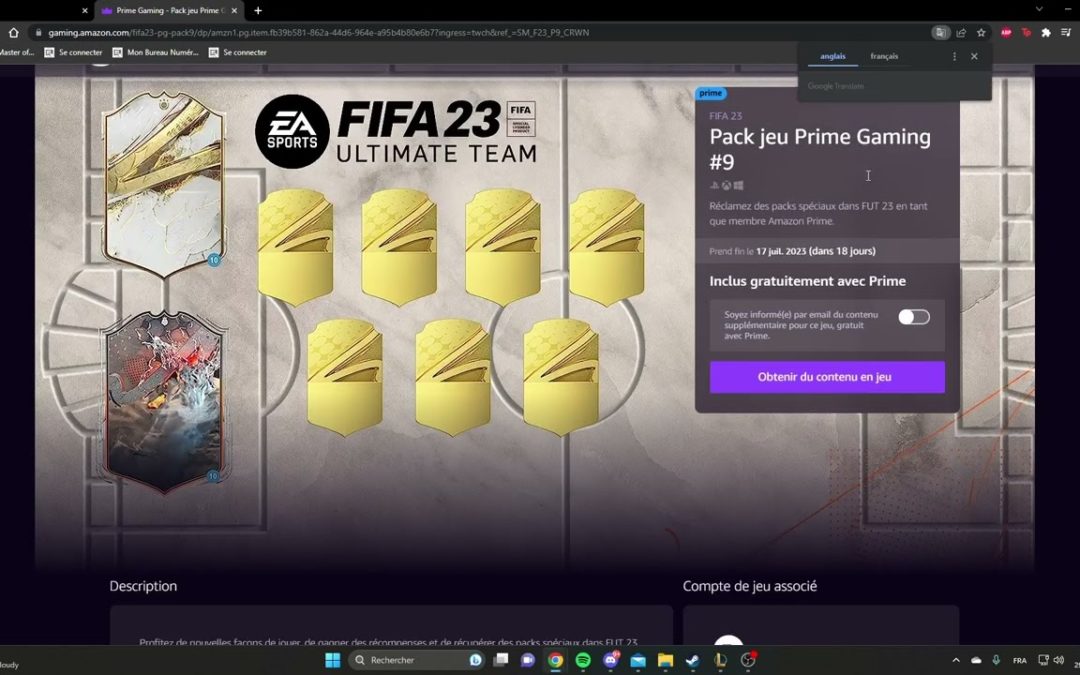Image resolution: width=1080 pixels, height=675 pixels.
Task: Open the Chrome tab search chevron
Action: 1039,9
